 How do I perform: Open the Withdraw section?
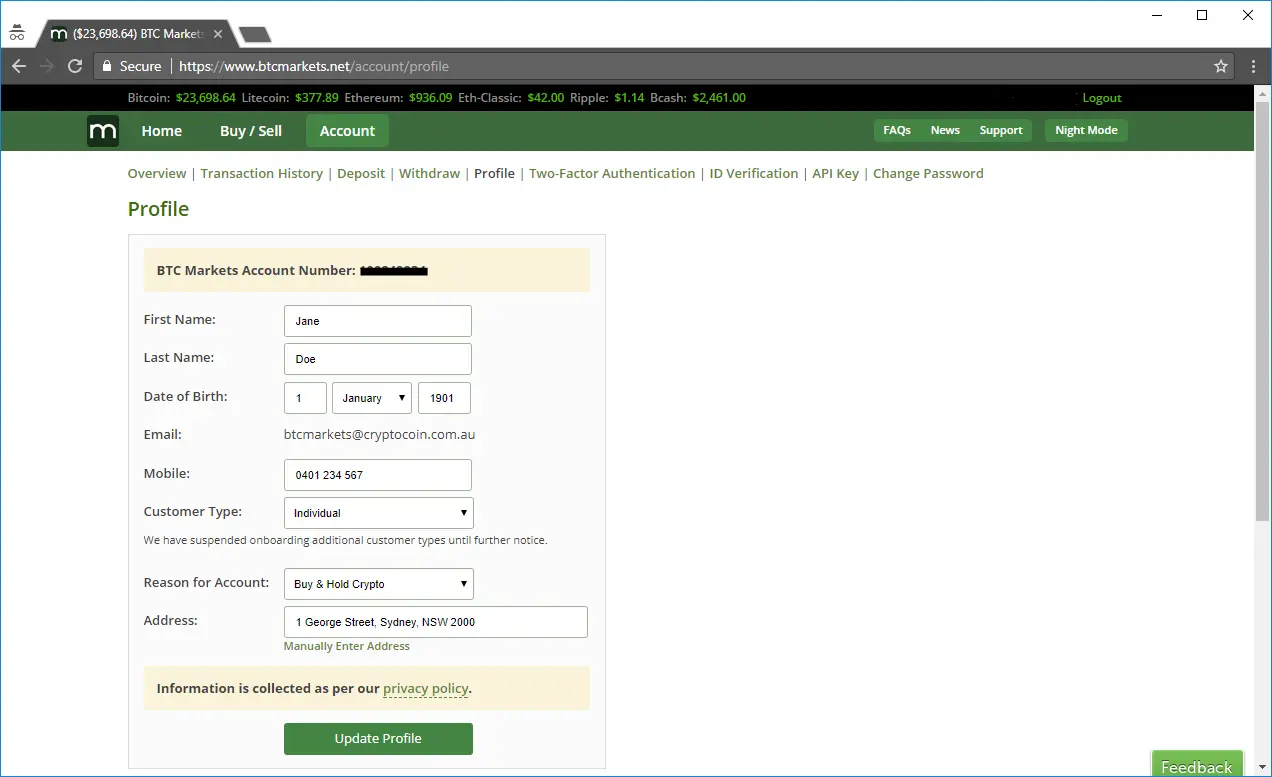tap(430, 173)
